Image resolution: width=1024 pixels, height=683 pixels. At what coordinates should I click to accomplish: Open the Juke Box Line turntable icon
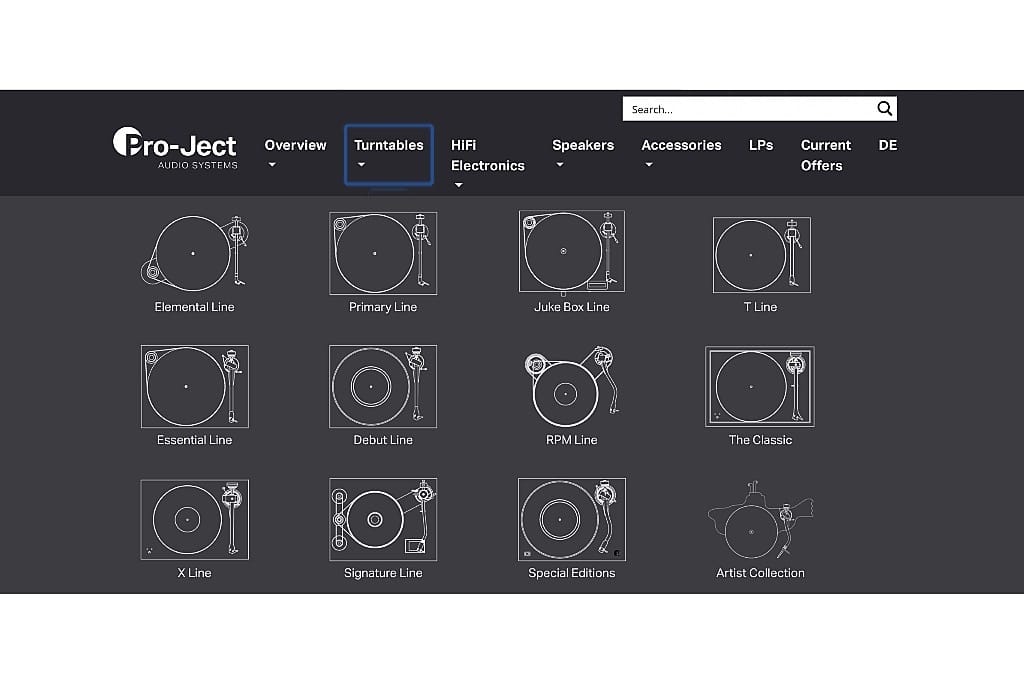571,251
